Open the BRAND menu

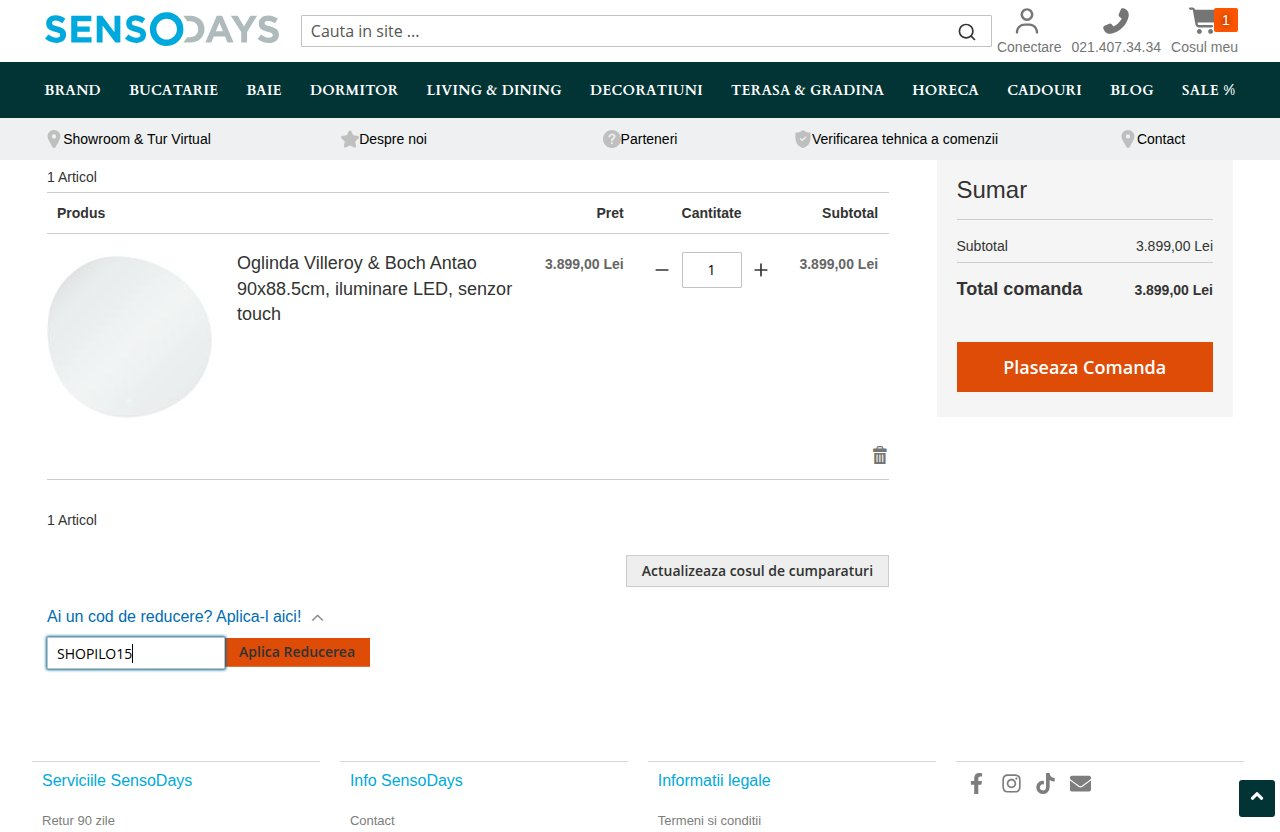click(73, 90)
